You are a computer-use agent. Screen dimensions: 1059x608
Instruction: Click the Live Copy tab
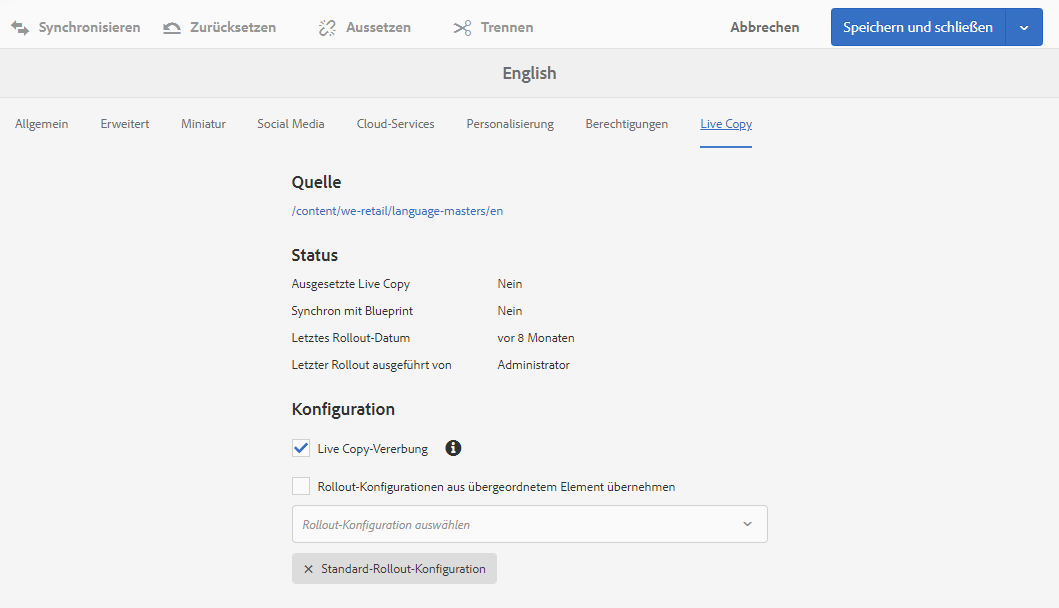coord(726,124)
